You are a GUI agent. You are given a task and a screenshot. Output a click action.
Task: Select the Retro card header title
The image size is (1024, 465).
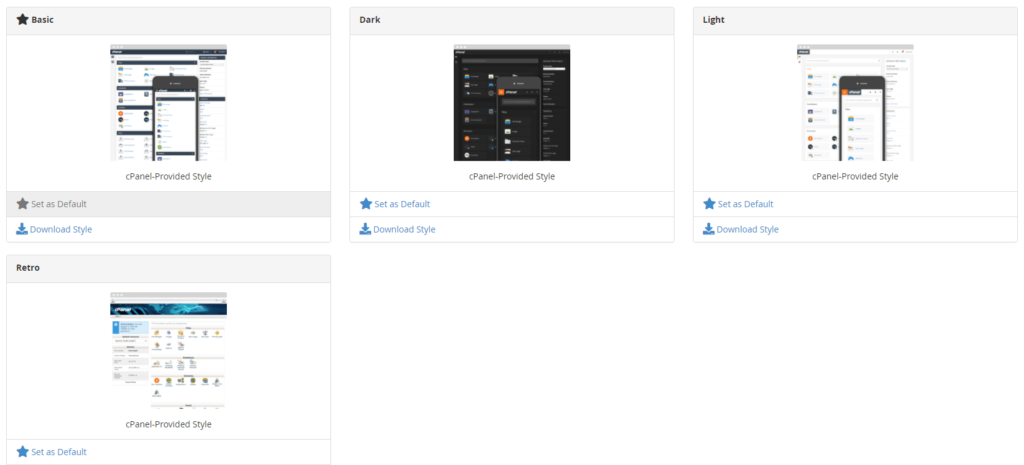point(28,268)
